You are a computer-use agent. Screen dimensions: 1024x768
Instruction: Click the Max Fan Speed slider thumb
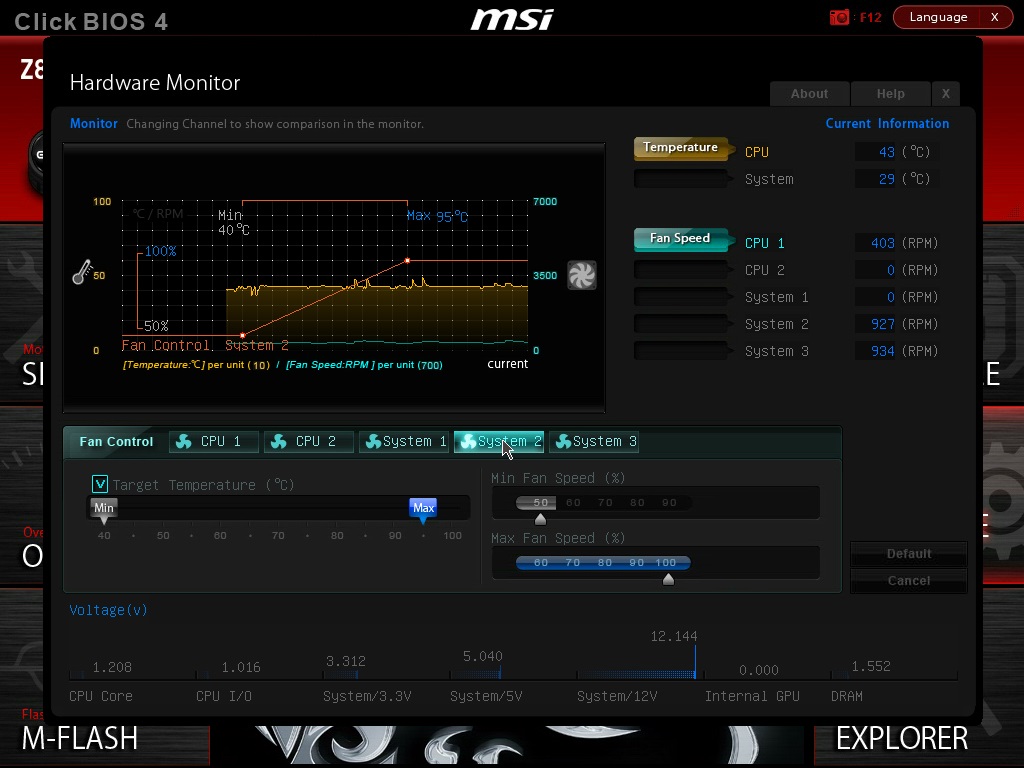[668, 579]
